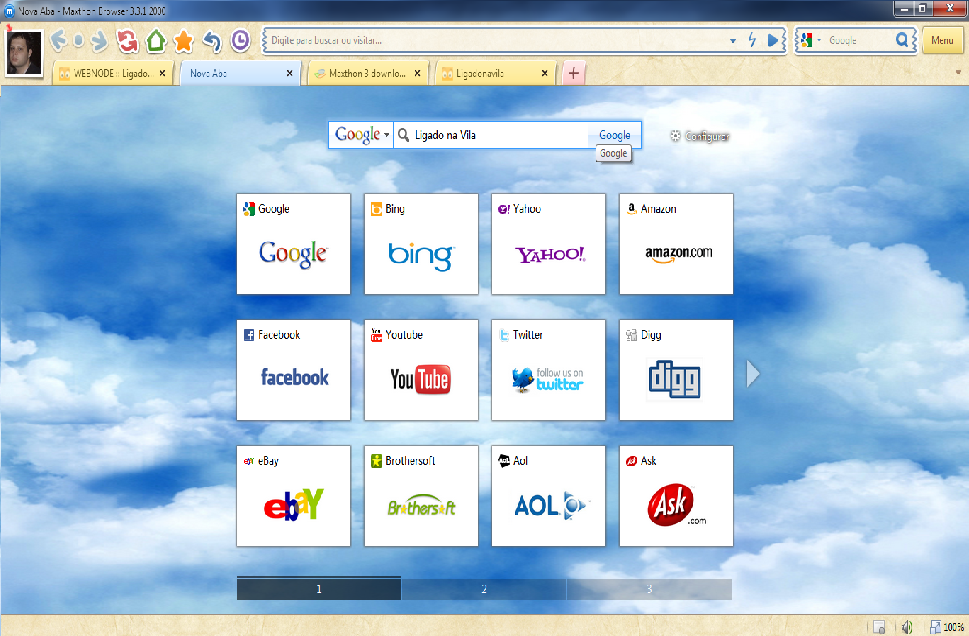Open history with the purple clock icon
969x636 pixels.
pos(240,40)
